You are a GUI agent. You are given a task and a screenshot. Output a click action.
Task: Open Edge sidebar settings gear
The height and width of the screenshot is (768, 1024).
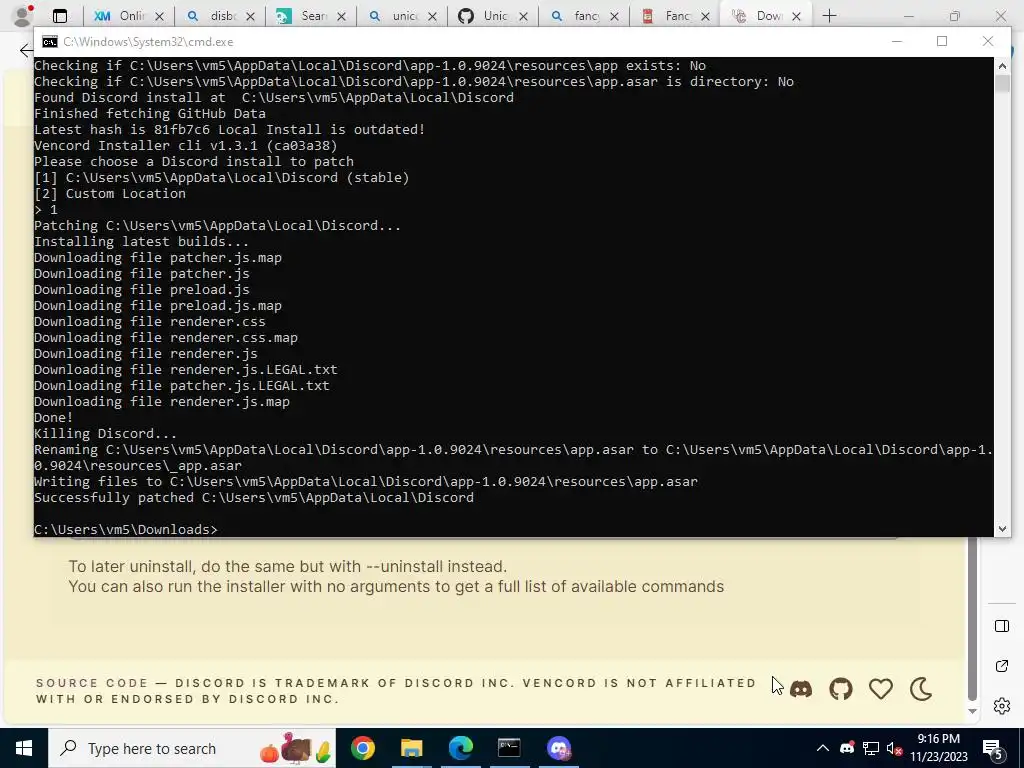click(x=1002, y=706)
